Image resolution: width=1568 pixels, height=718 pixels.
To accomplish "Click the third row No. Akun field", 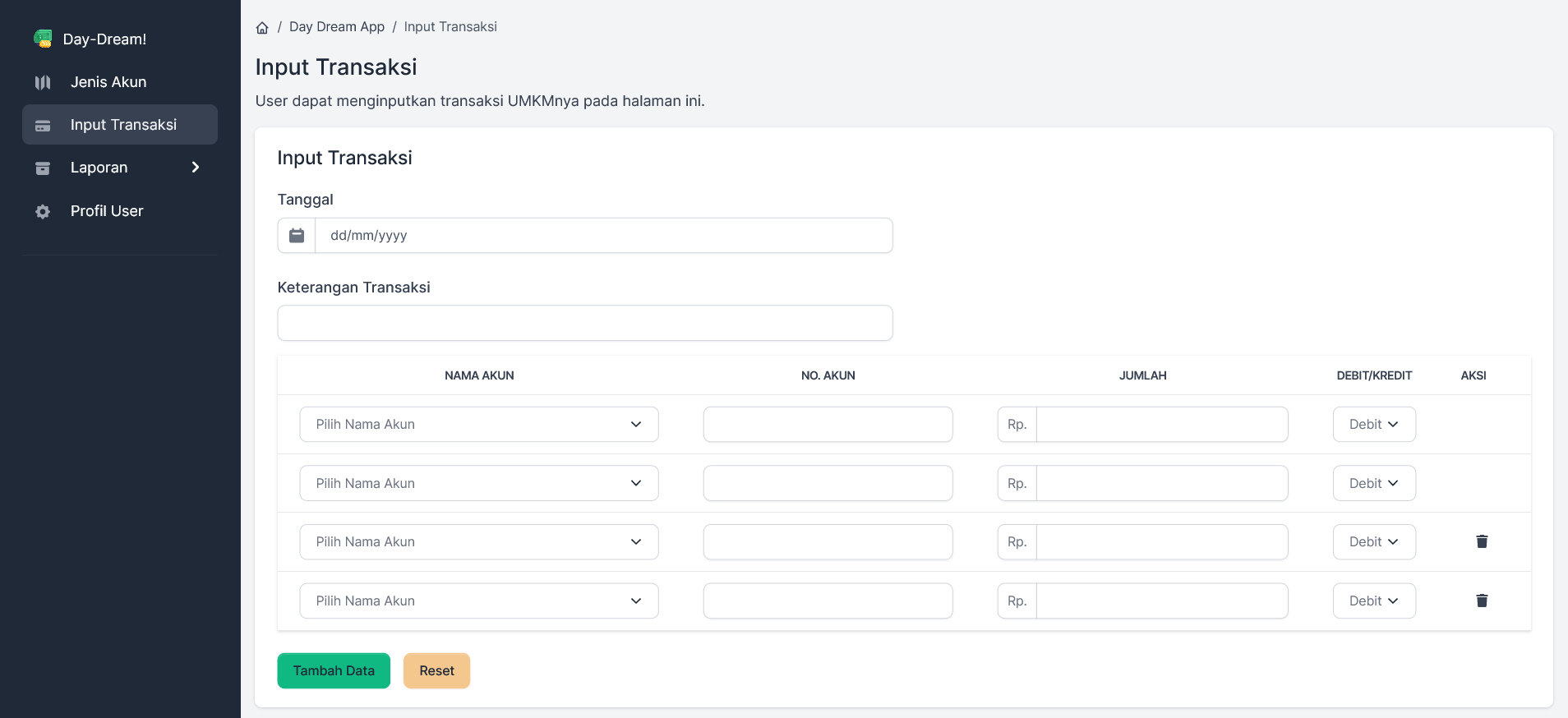I will 828,542.
